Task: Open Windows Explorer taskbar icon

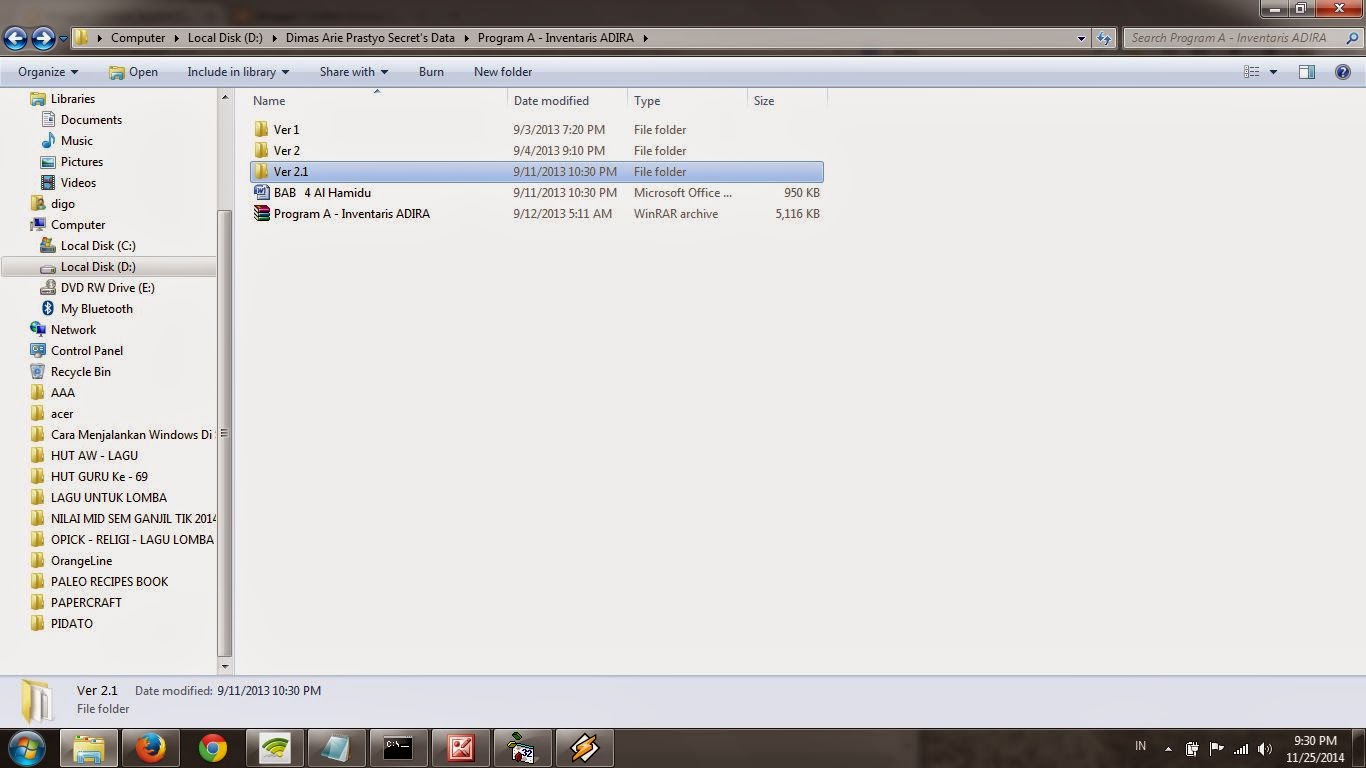Action: click(x=88, y=748)
